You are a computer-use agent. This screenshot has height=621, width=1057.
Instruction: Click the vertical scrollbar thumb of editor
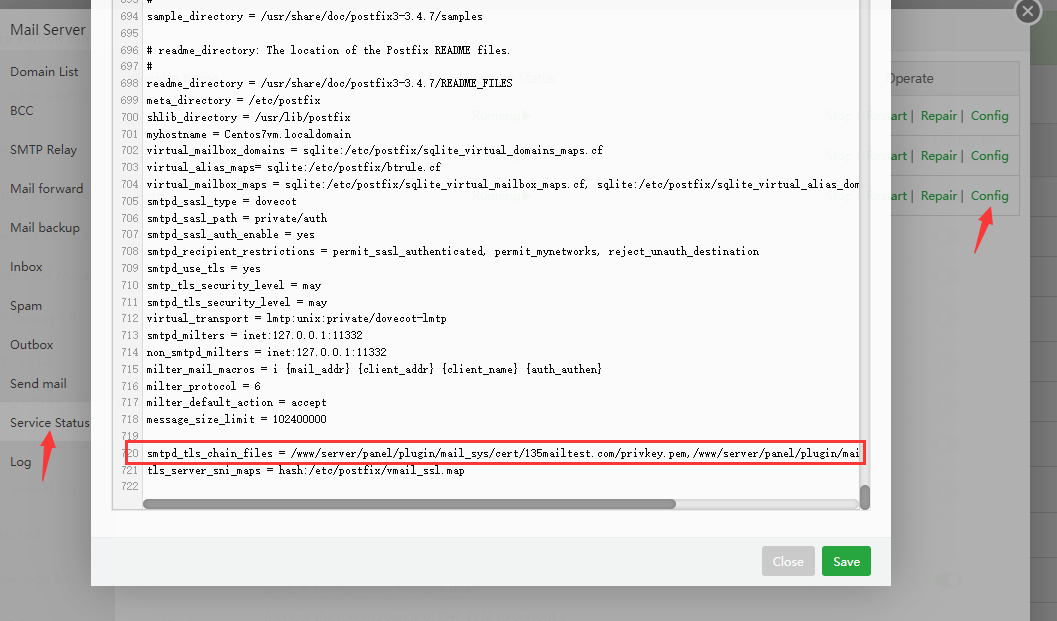[865, 498]
